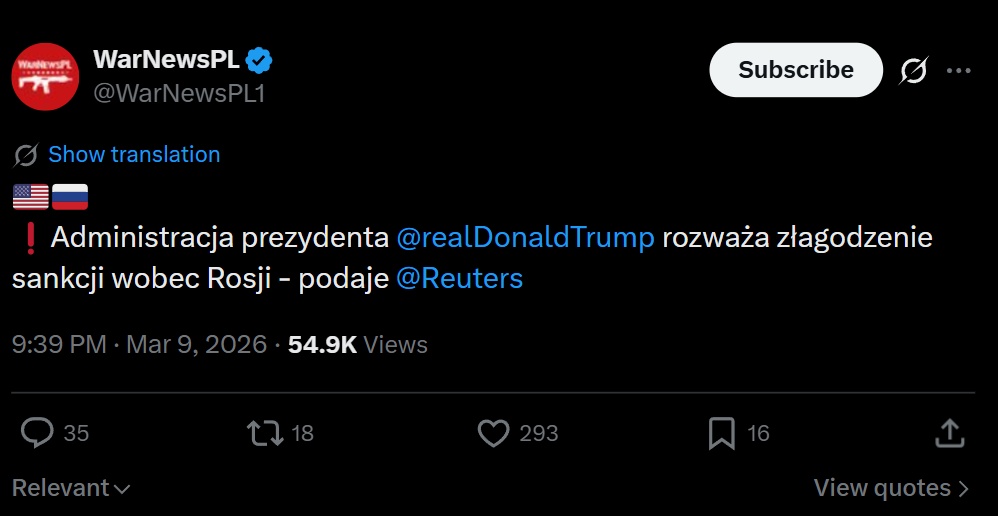Click the WarNewsPL display name
The width and height of the screenshot is (998, 516).
tap(166, 60)
